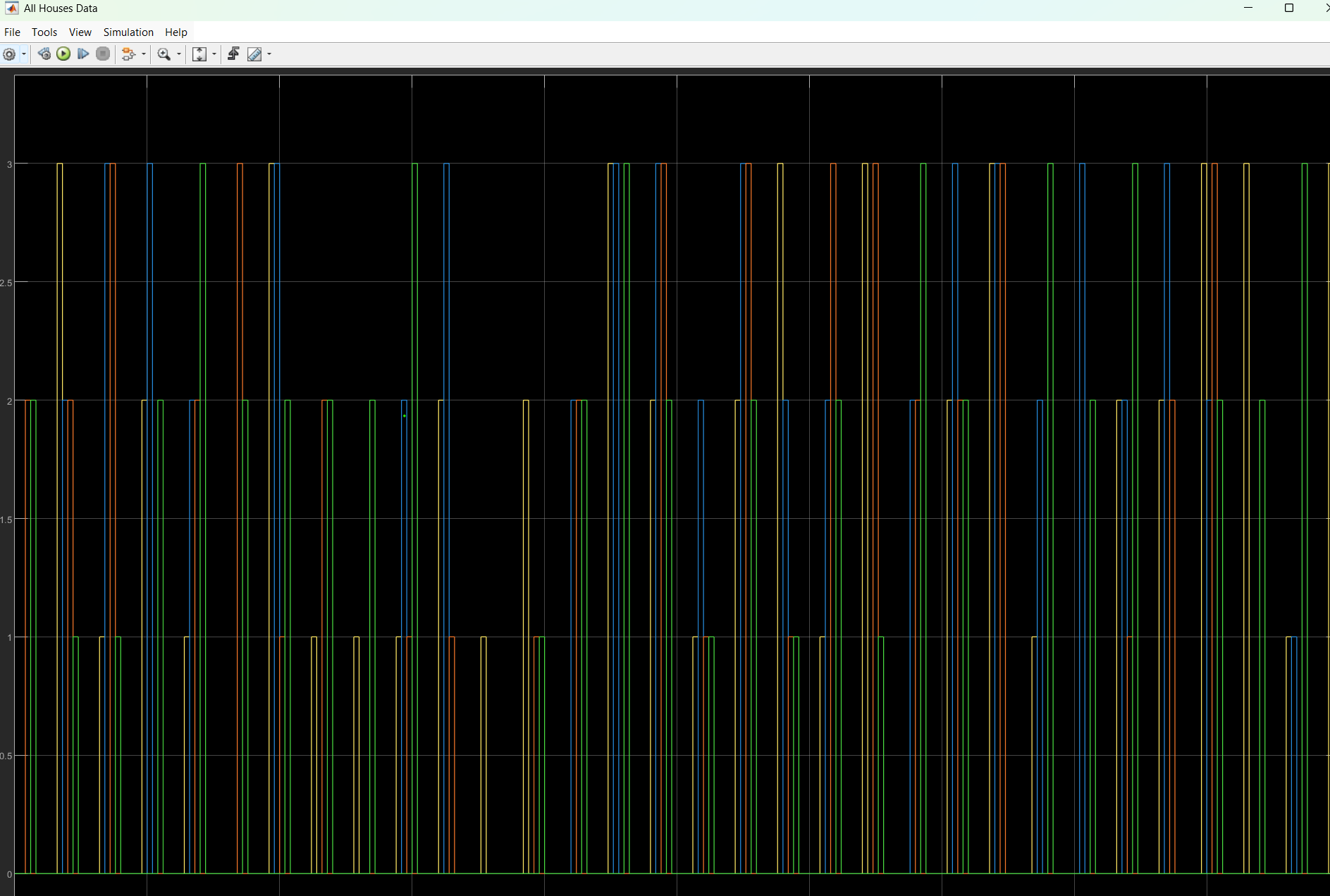Click the MATLAB icon in title bar
Viewport: 1330px width, 896px height.
(11, 8)
